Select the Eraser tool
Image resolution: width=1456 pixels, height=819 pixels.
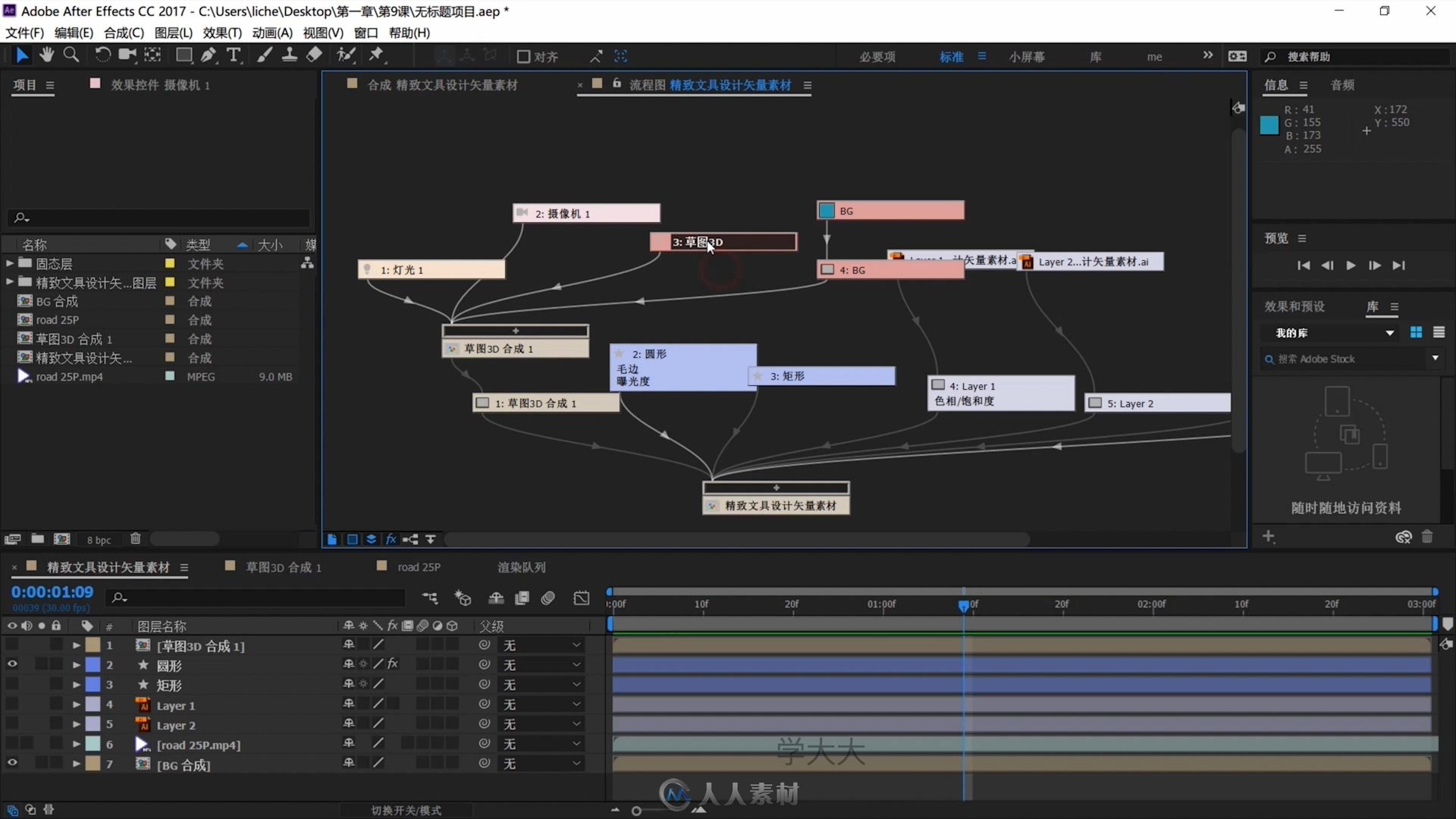(x=314, y=55)
